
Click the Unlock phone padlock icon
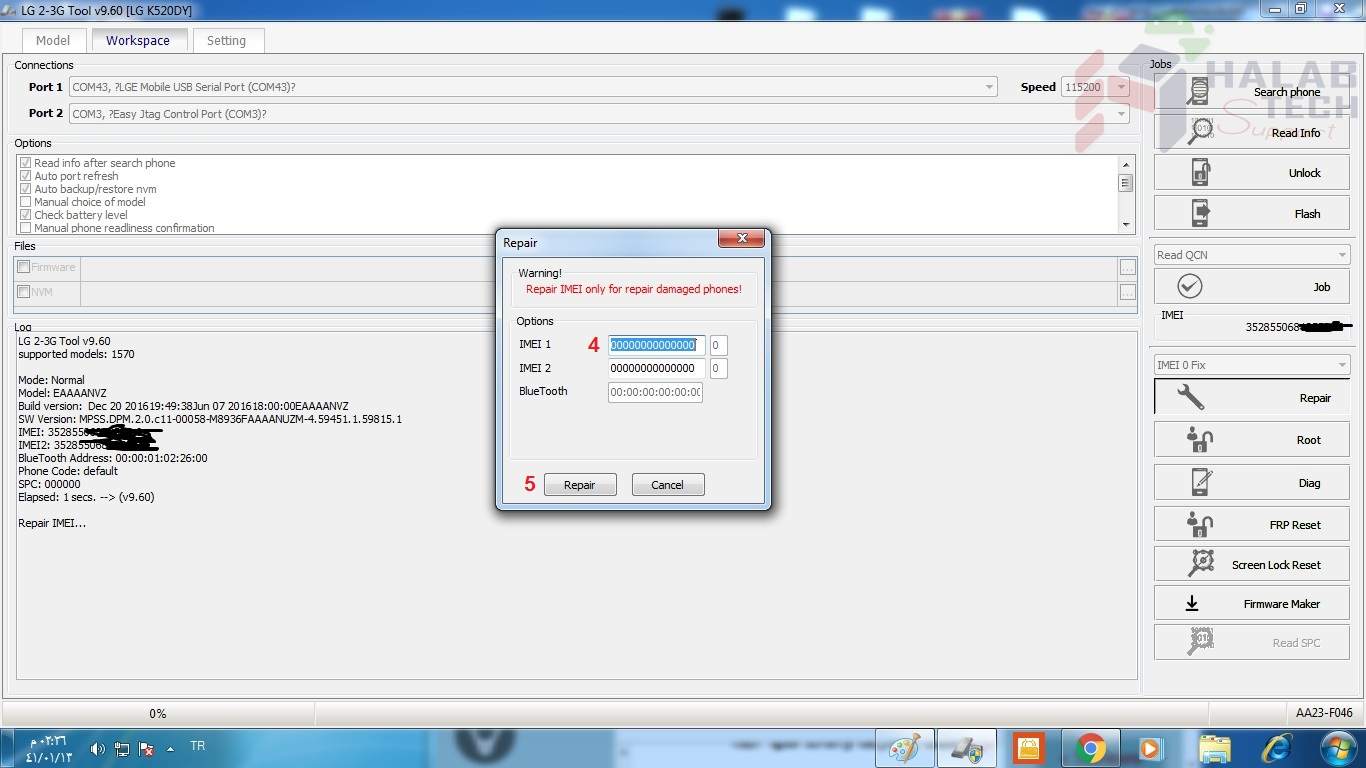coord(1200,172)
